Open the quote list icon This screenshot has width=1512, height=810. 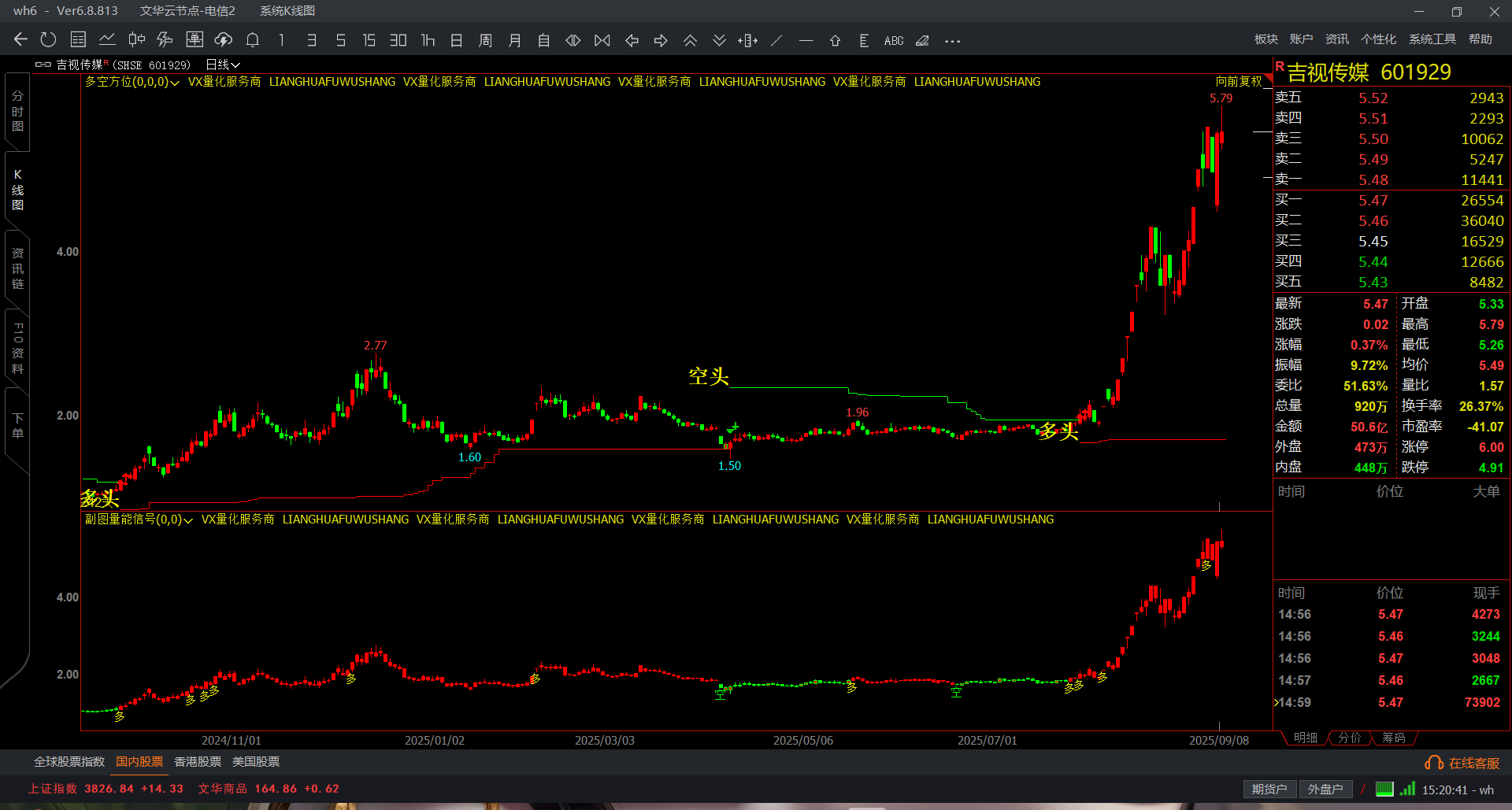[x=78, y=40]
